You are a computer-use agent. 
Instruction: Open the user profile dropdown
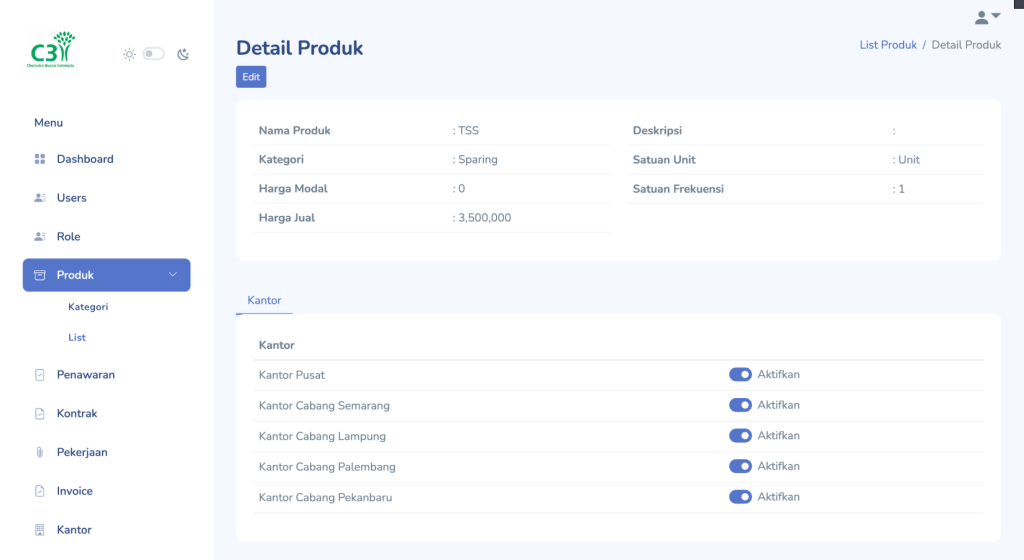point(987,17)
